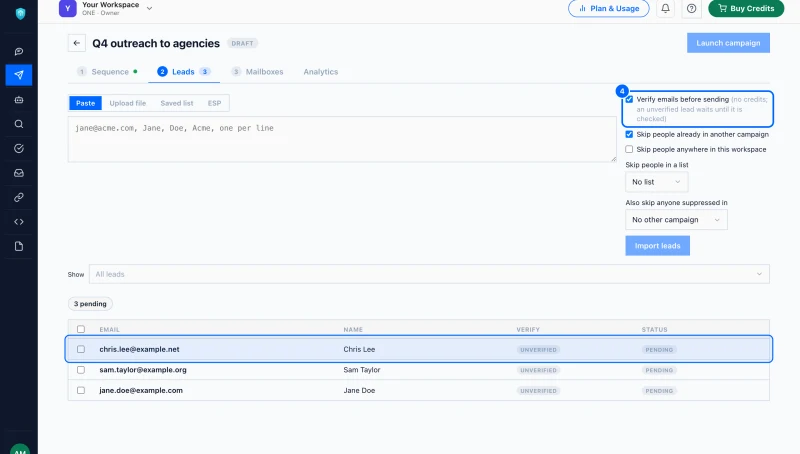Select the Saved list import option
This screenshot has width=800, height=454.
pos(177,103)
